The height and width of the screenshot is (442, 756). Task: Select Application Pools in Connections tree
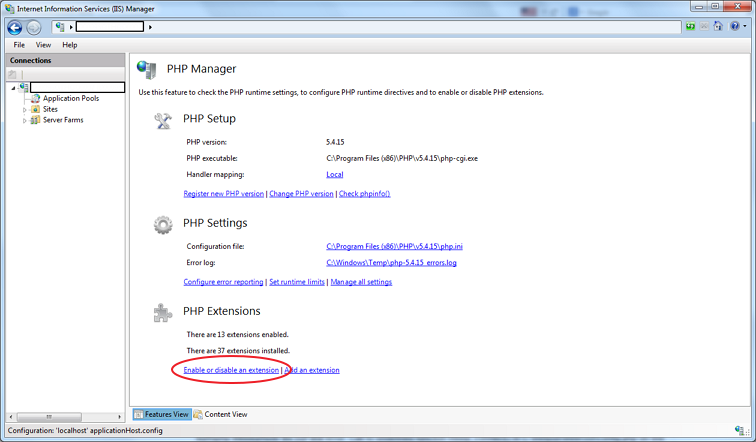tap(71, 98)
